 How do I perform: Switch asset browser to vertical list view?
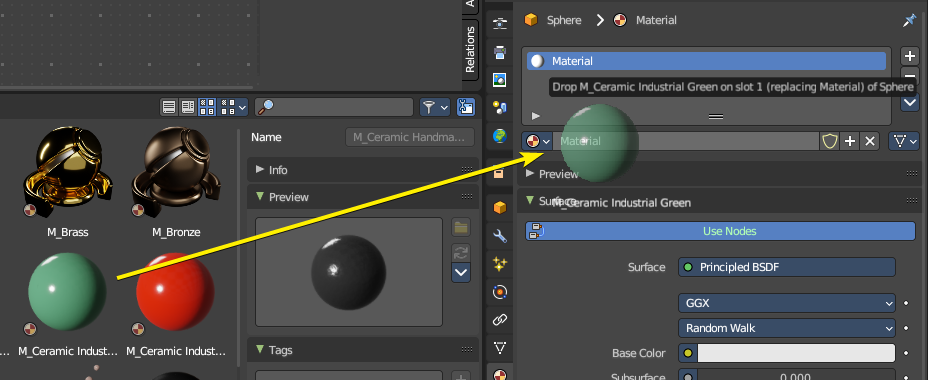(x=169, y=107)
